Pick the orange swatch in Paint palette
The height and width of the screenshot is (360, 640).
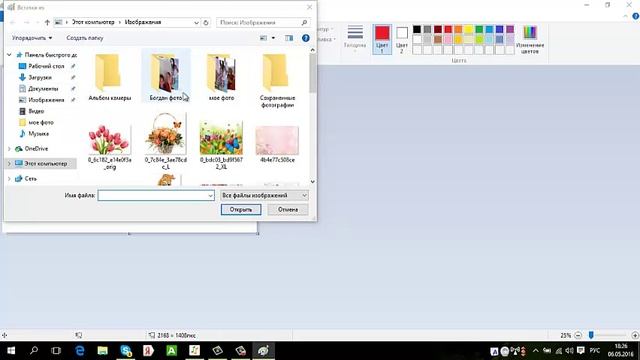(458, 29)
